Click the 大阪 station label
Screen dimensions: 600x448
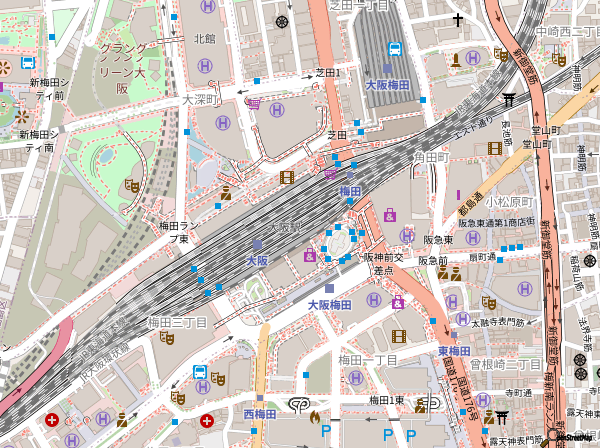coord(257,260)
